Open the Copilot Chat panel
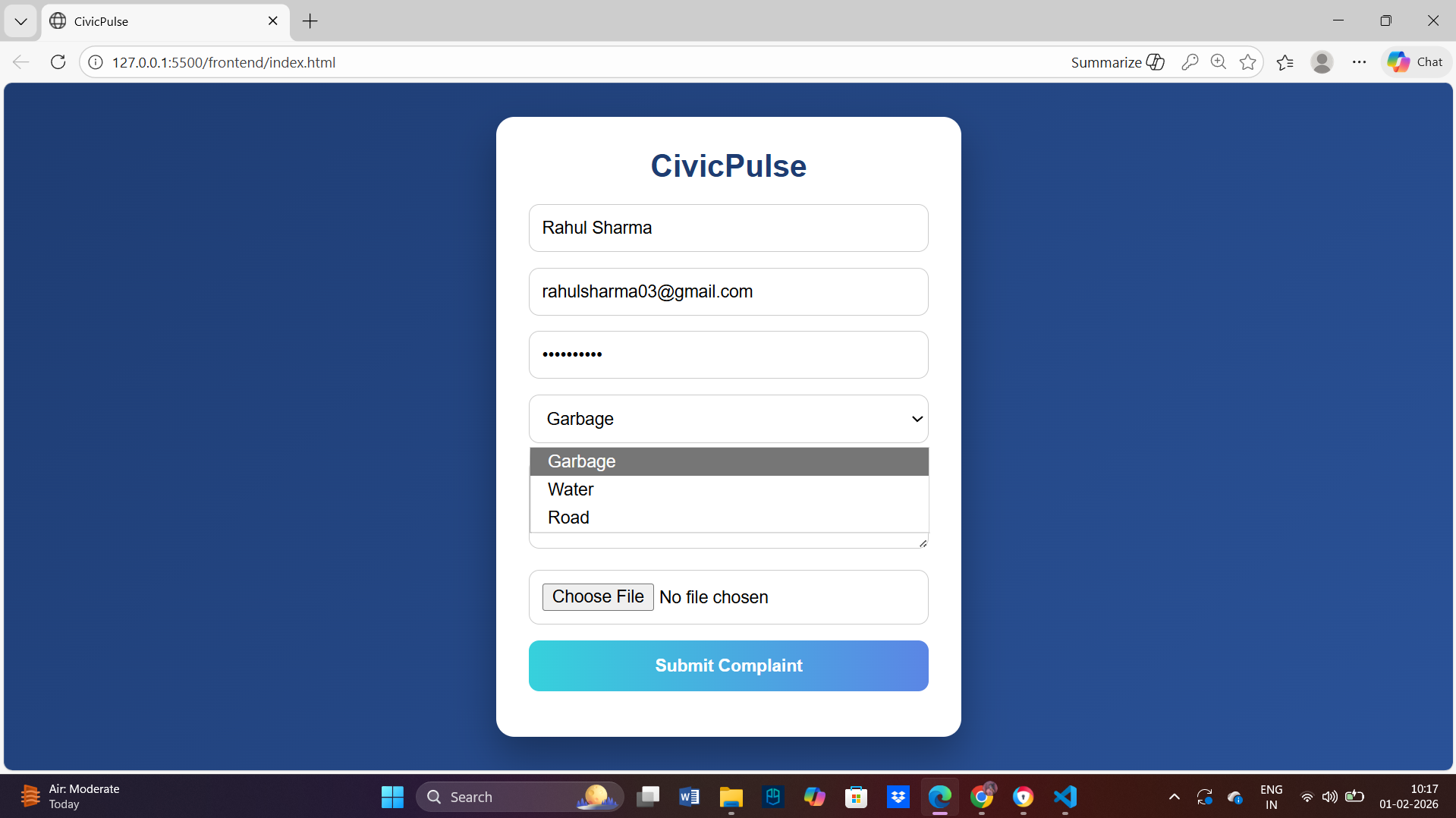This screenshot has height=818, width=1456. pos(1416,62)
